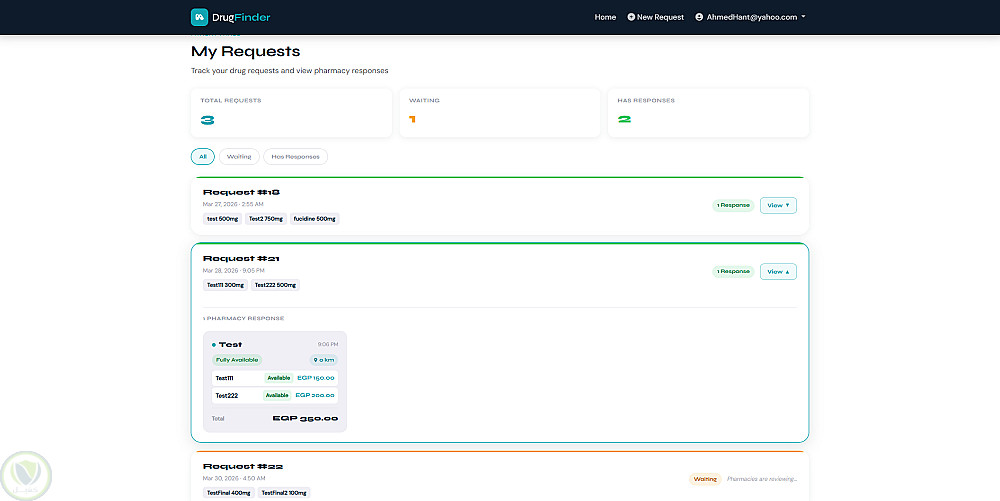The height and width of the screenshot is (501, 1000).
Task: Open New Request from navbar
Action: [660, 17]
